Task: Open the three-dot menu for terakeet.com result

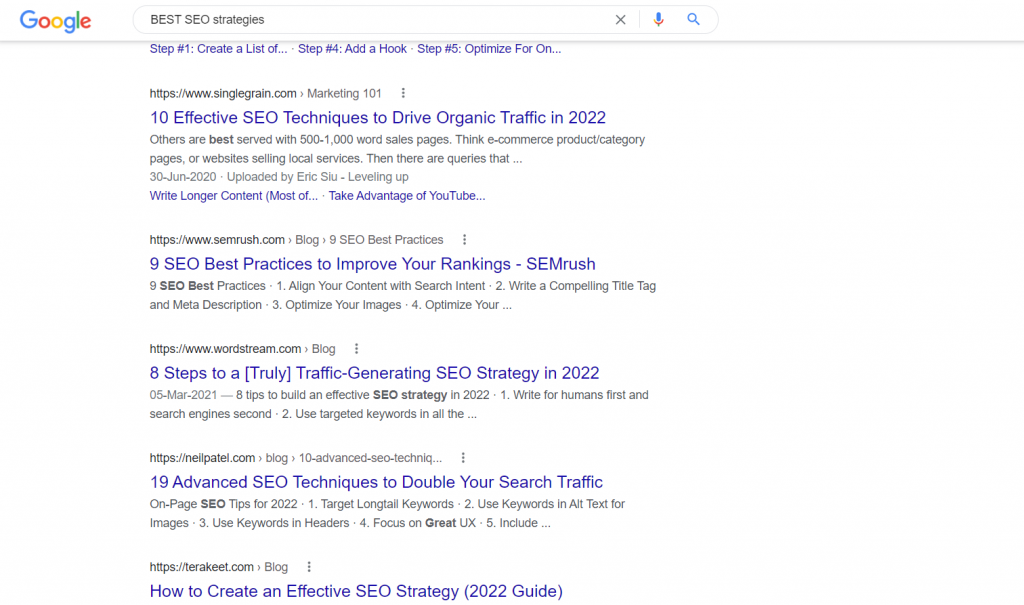Action: tap(309, 567)
